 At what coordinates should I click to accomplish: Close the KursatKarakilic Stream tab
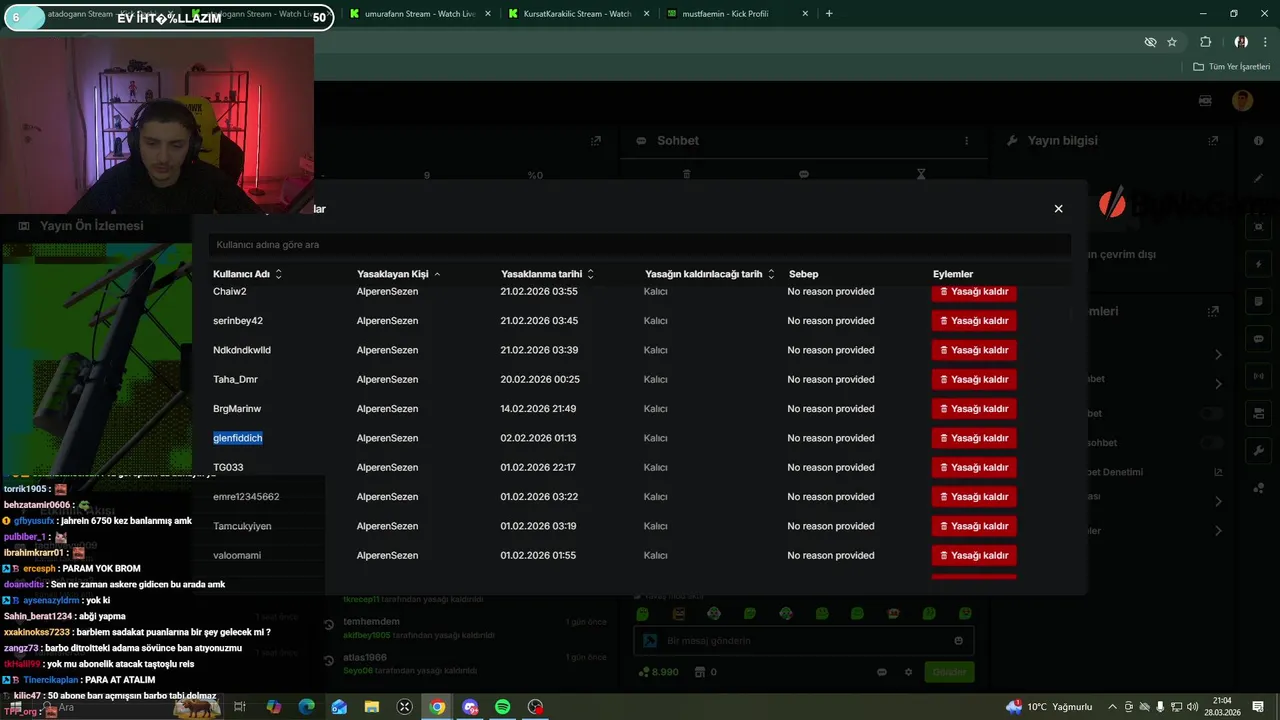pyautogui.click(x=644, y=14)
